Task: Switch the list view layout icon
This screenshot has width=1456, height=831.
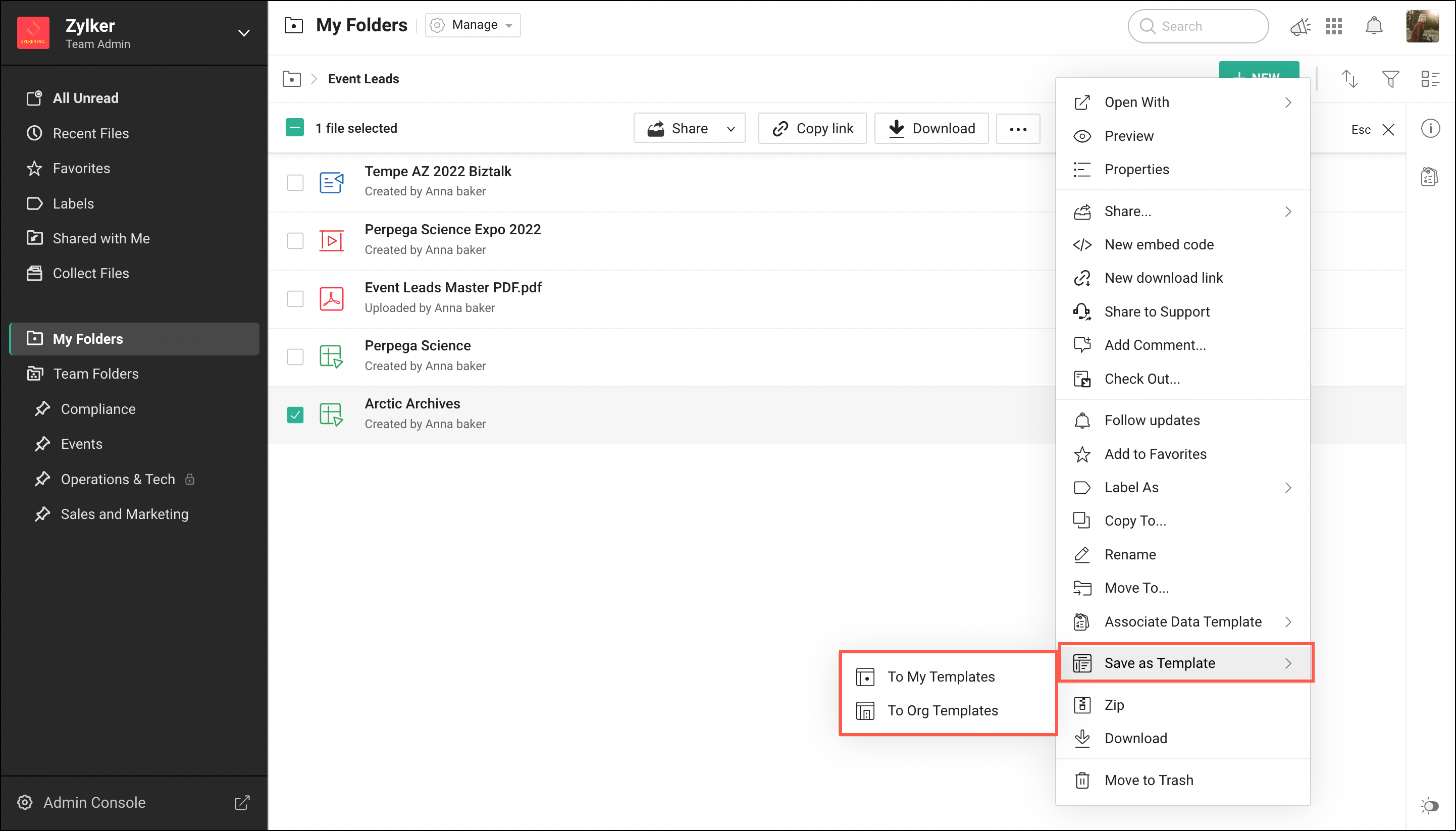Action: 1430,79
